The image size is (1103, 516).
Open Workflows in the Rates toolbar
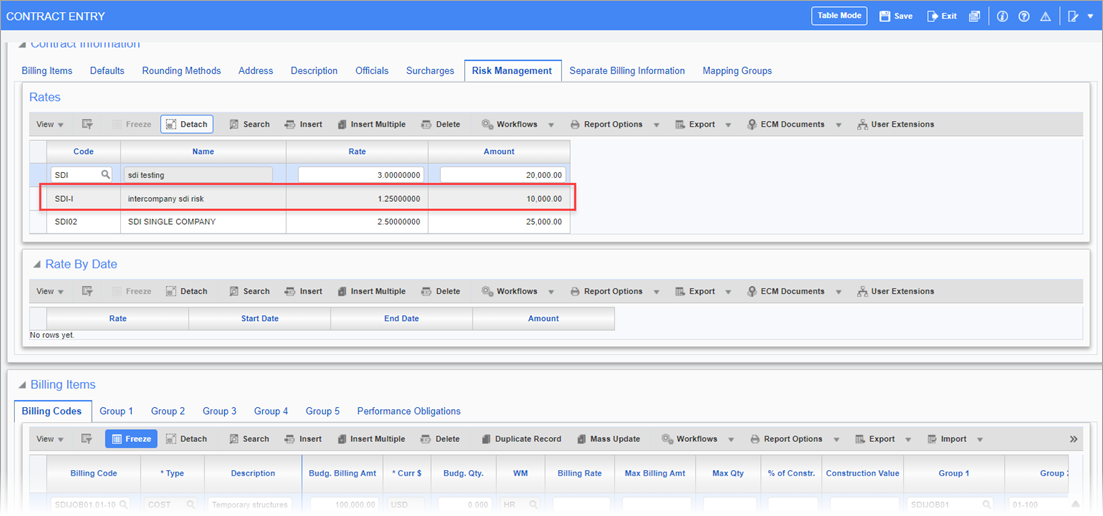coord(518,124)
